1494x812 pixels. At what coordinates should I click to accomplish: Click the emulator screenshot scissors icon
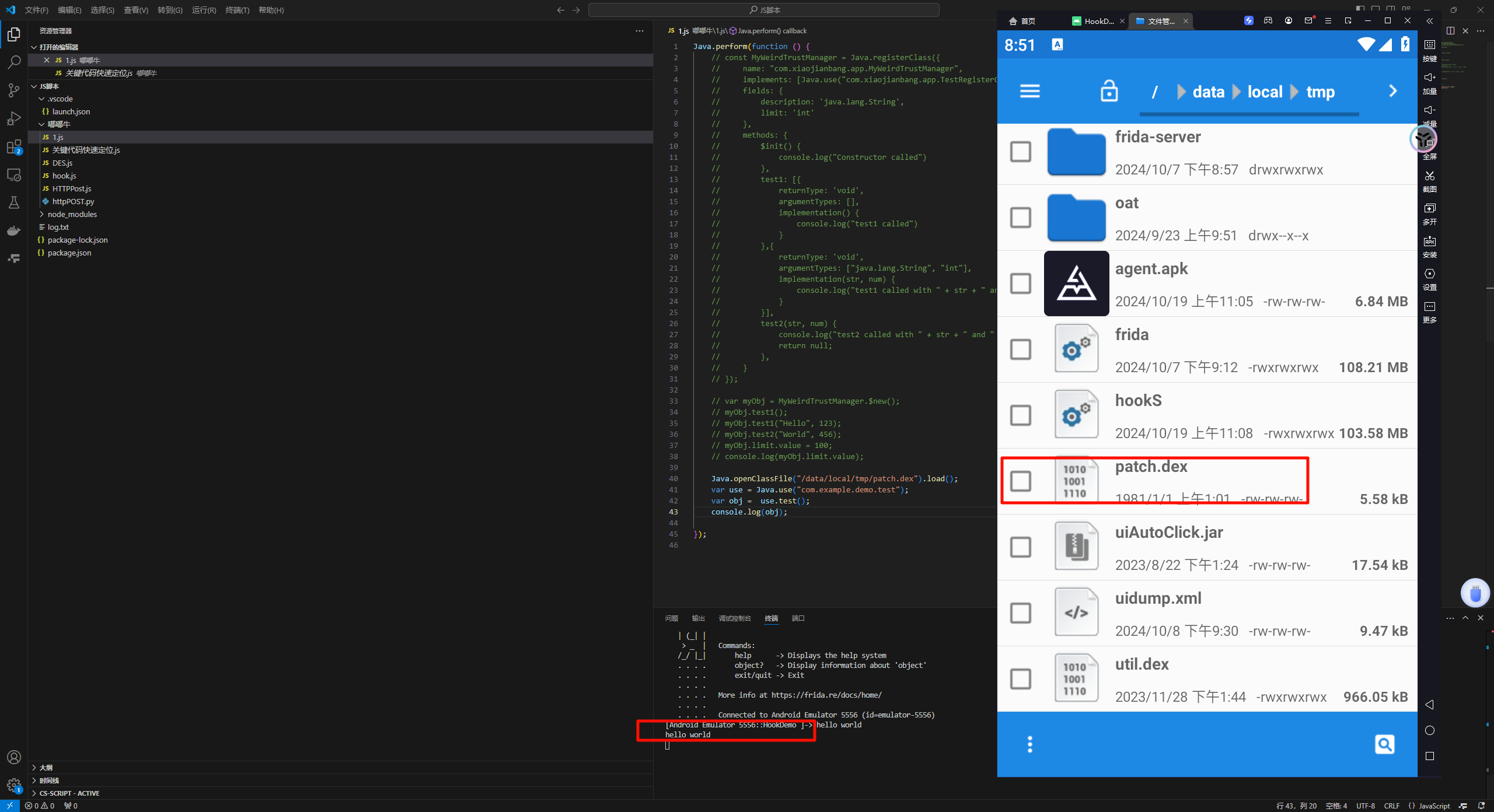pyautogui.click(x=1429, y=177)
